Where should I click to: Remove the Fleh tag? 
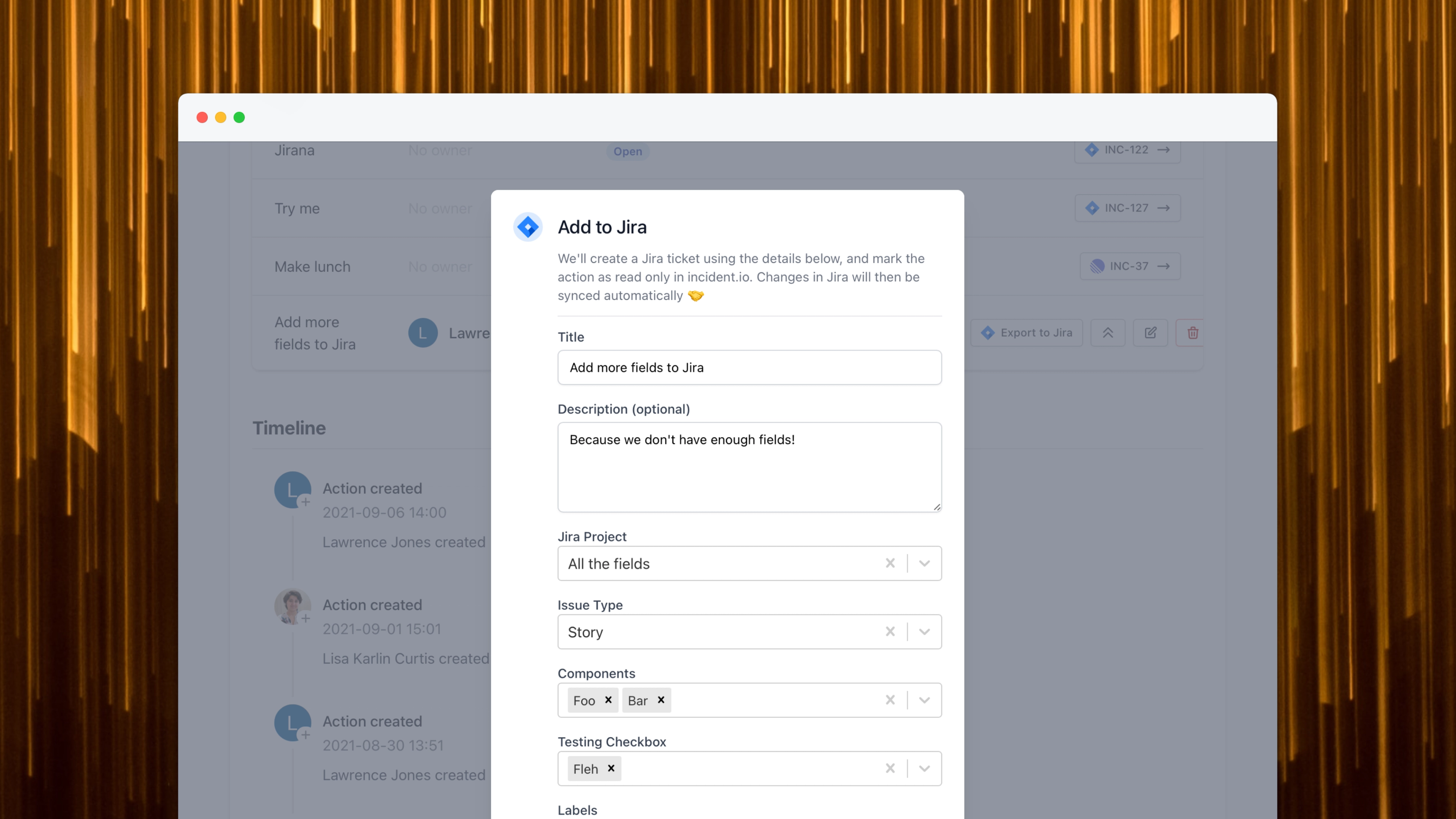611,768
